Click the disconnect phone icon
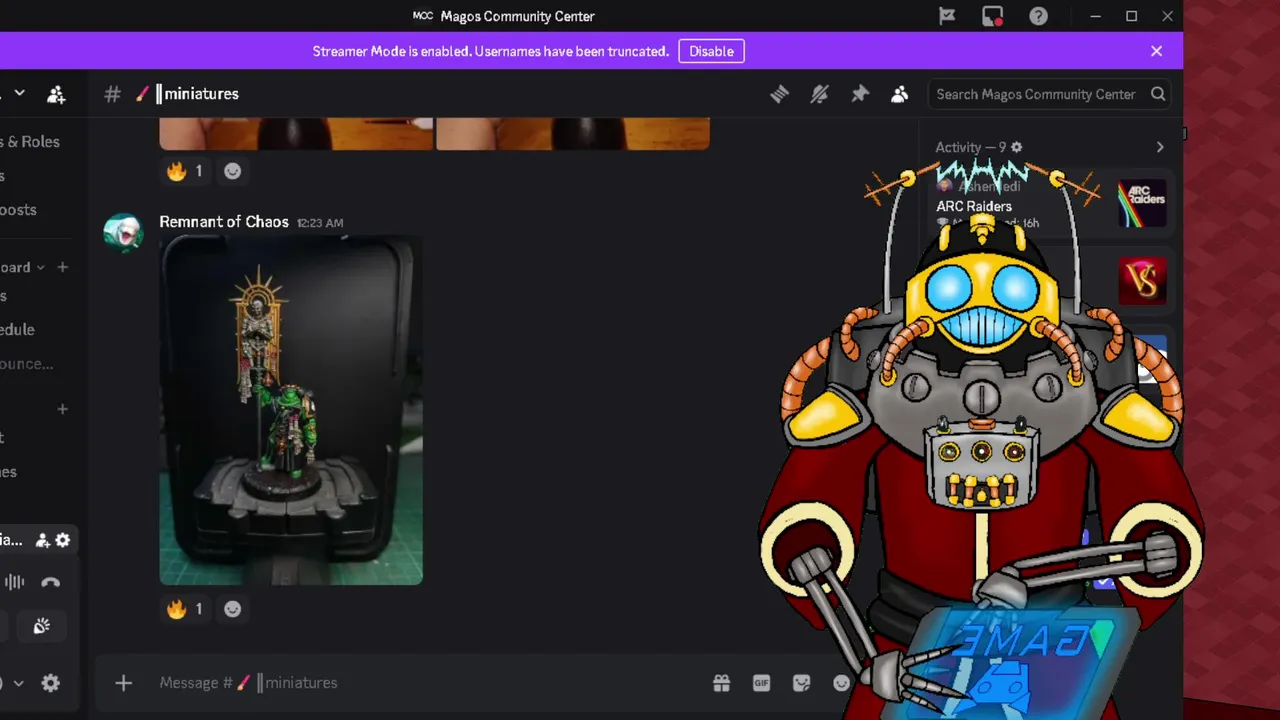This screenshot has width=1280, height=720. click(x=51, y=582)
